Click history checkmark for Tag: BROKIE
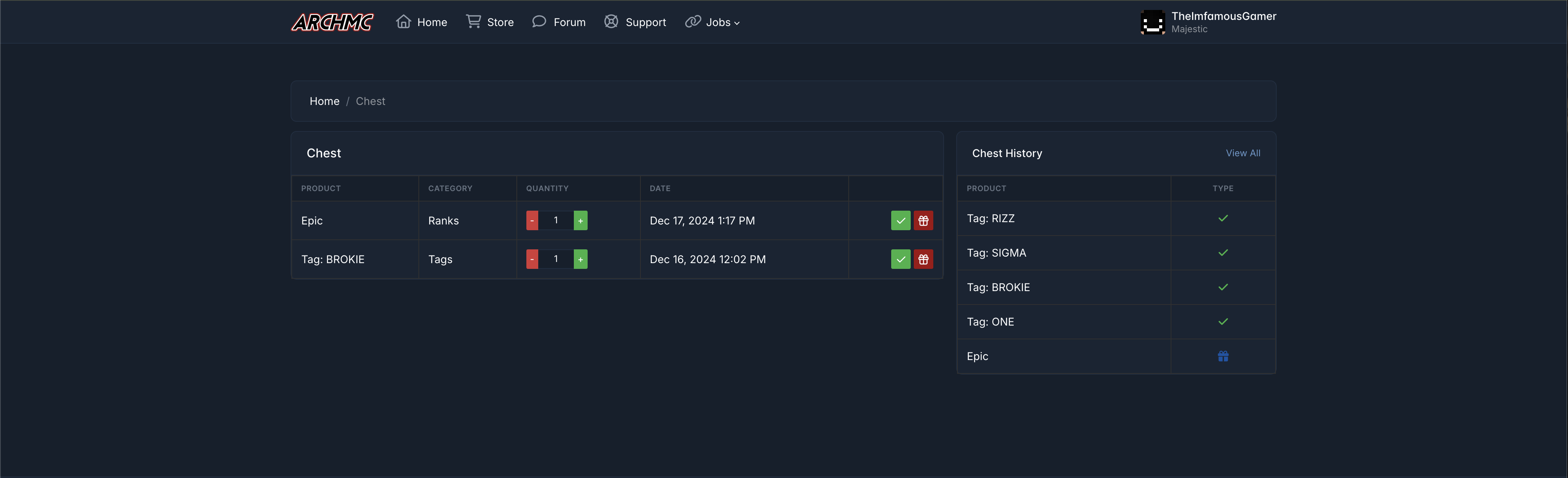The width and height of the screenshot is (1568, 478). [x=1223, y=287]
